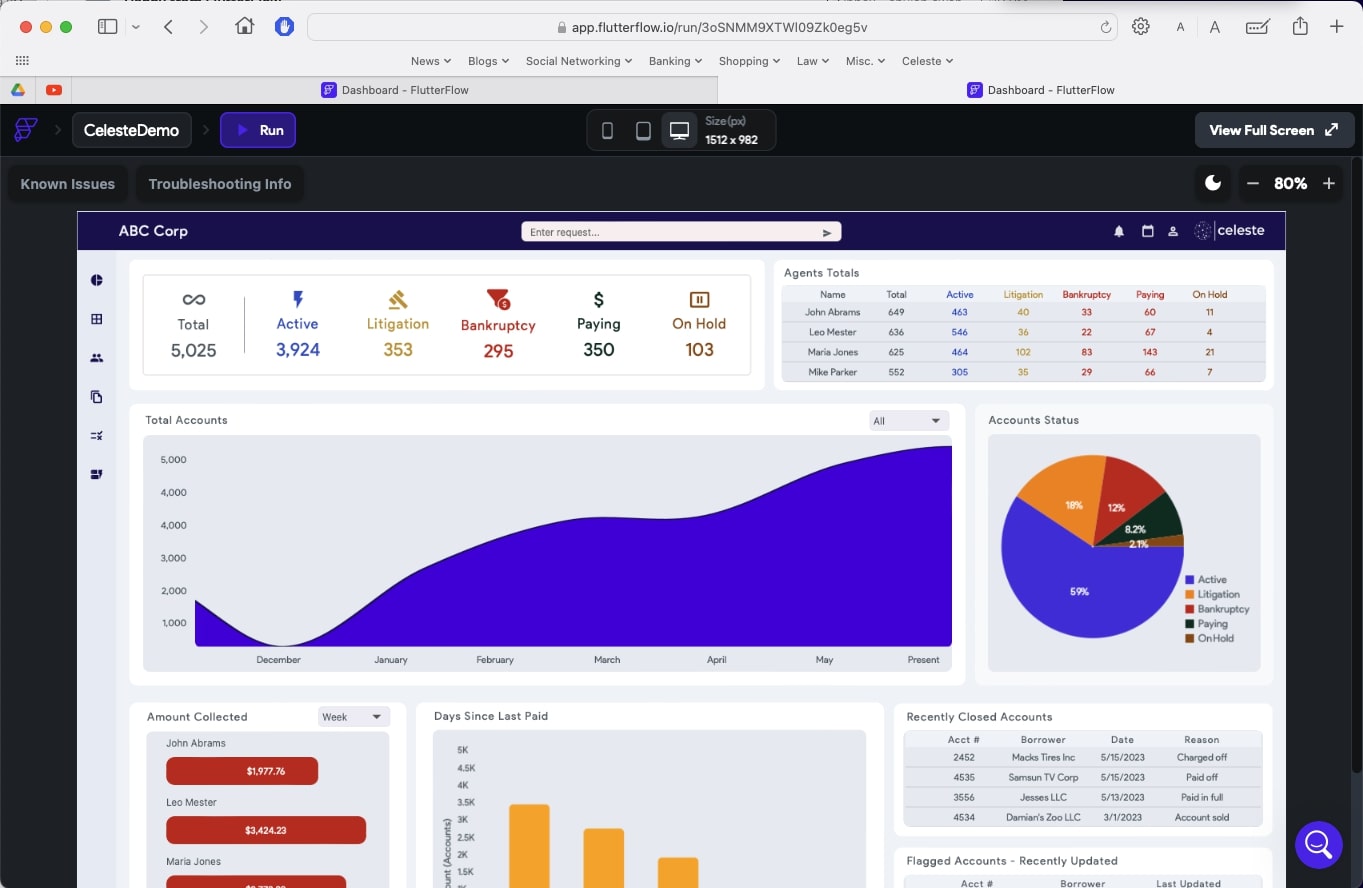Open the Total Accounts All dropdown
Screen dimensions: 1363x888
908,421
